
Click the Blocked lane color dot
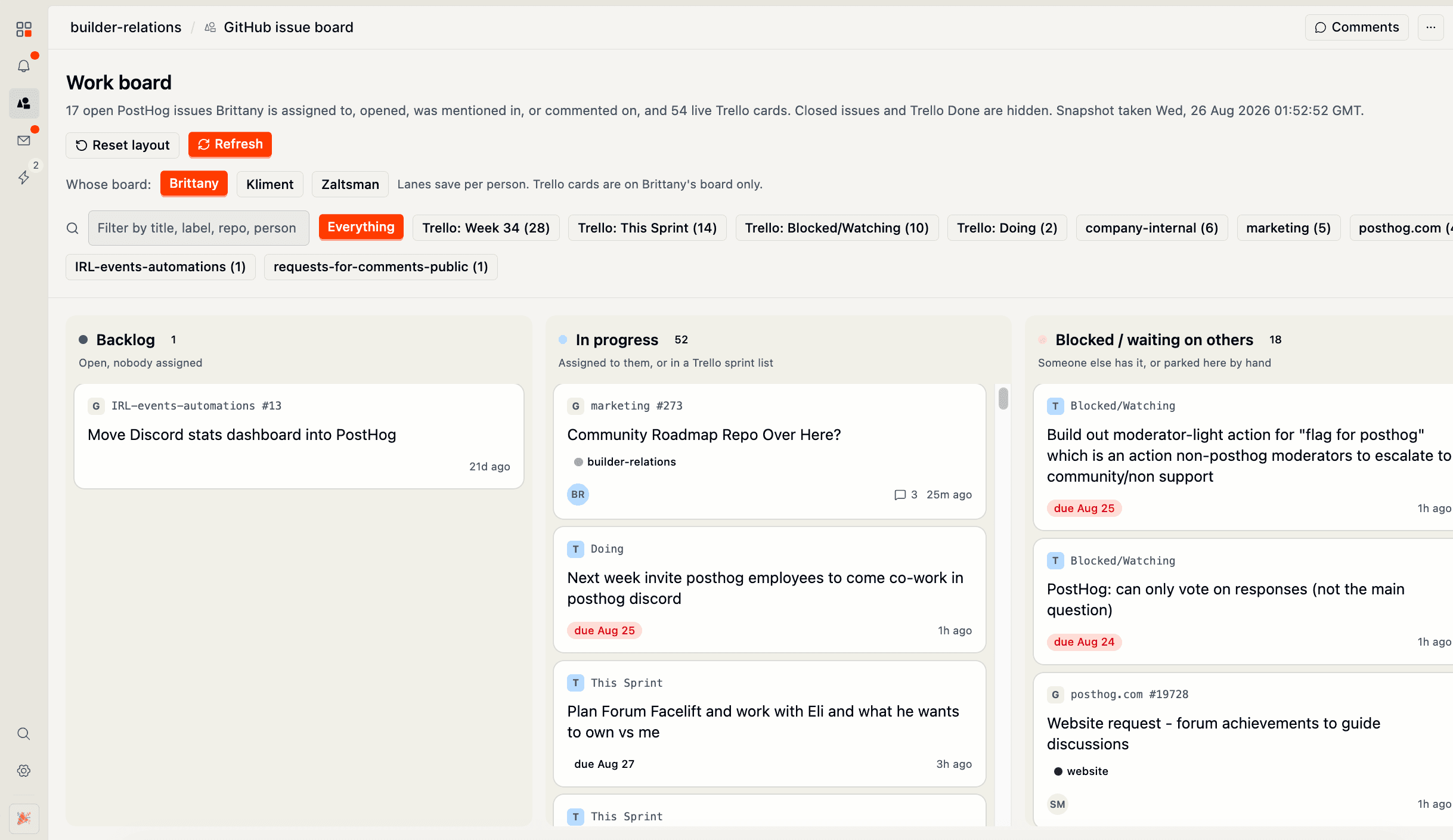(1042, 340)
